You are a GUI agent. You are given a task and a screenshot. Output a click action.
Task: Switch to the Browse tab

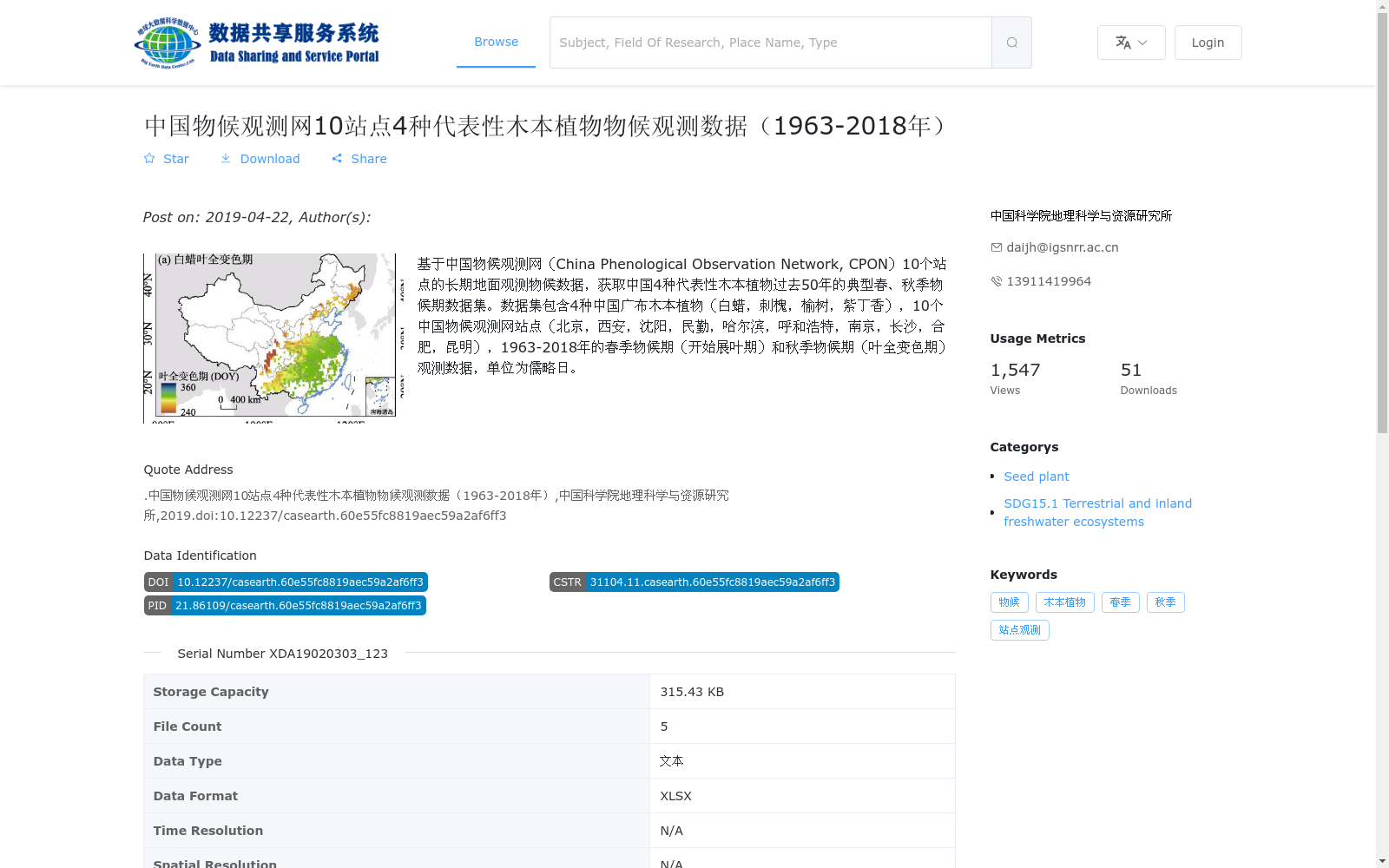click(x=496, y=42)
